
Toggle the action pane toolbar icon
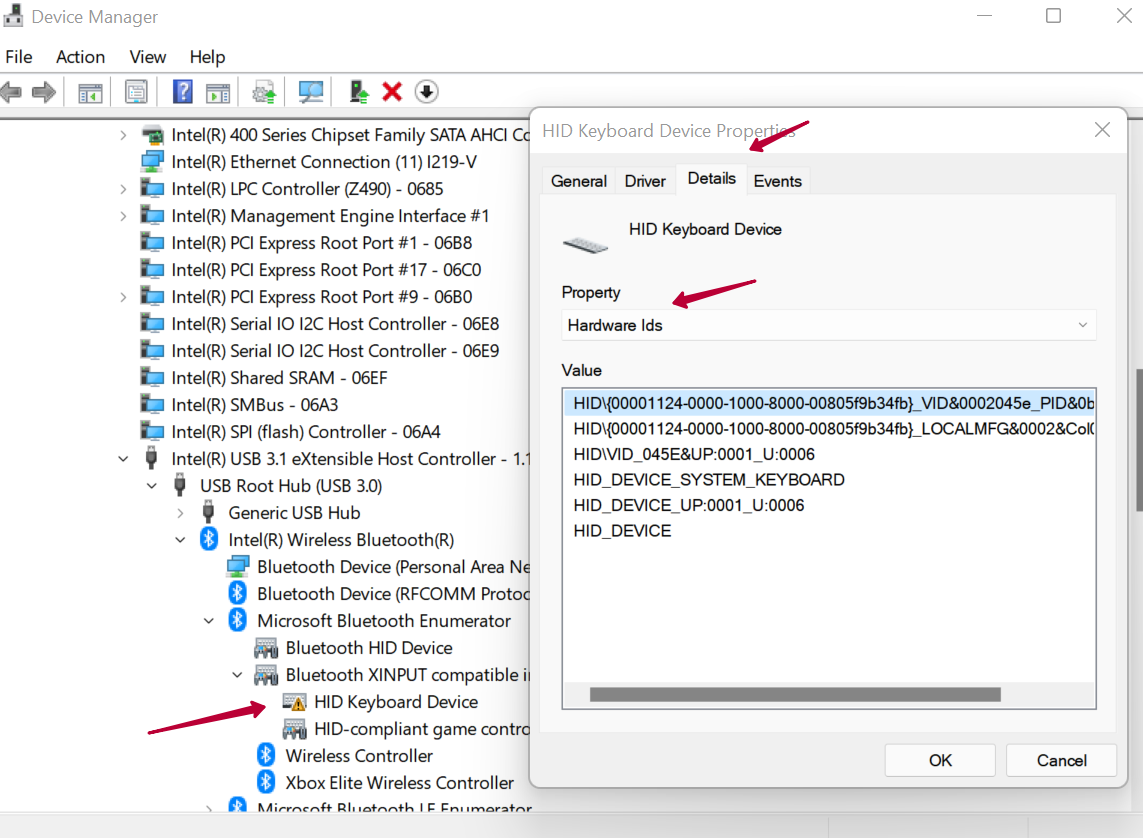coord(218,93)
